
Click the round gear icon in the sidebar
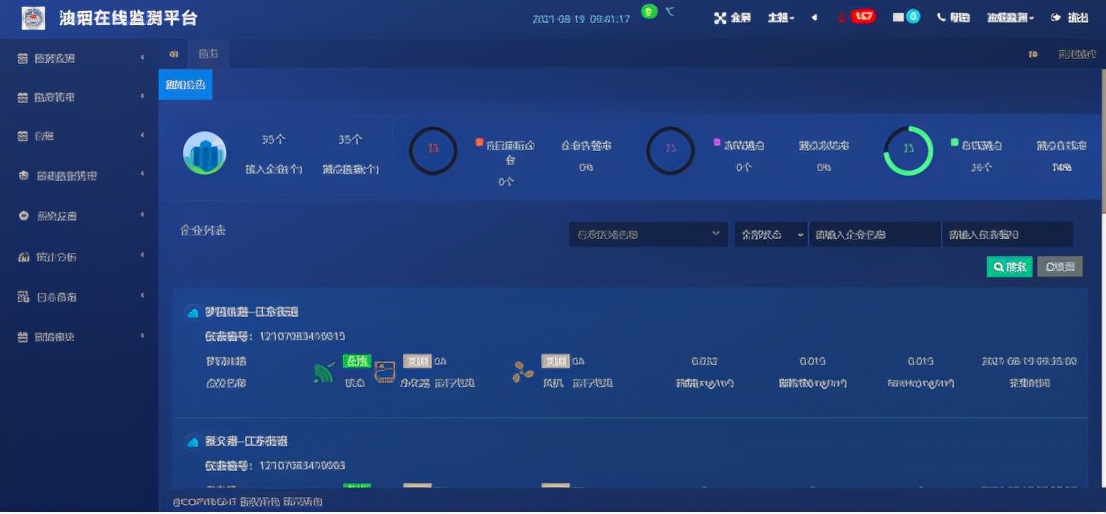point(23,216)
